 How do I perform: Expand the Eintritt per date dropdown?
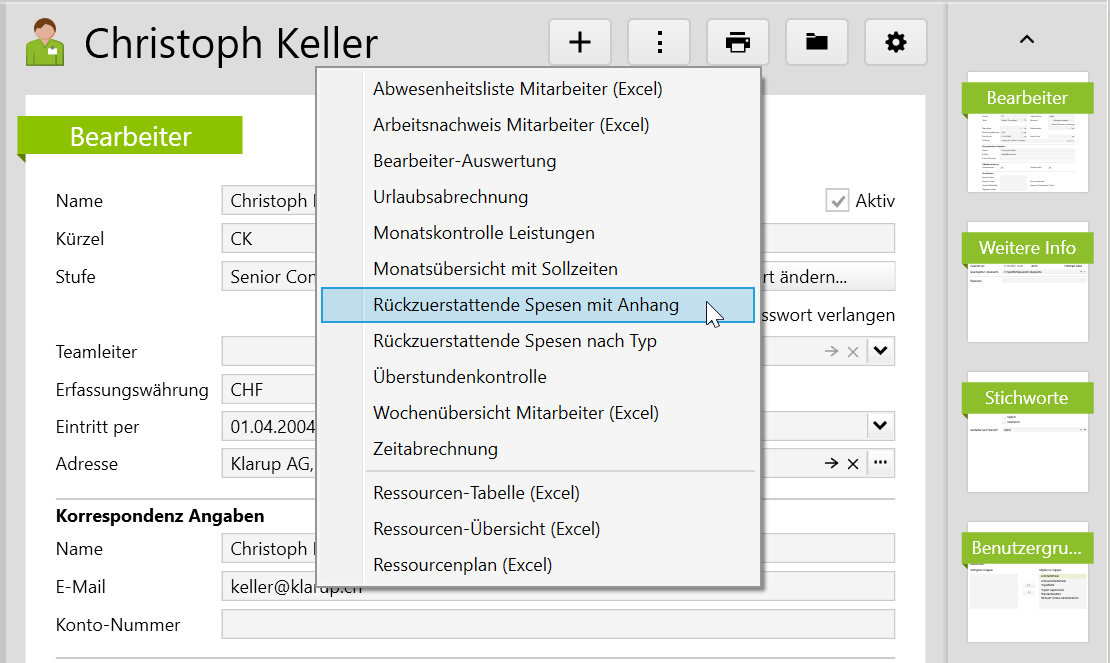pyautogui.click(x=880, y=427)
